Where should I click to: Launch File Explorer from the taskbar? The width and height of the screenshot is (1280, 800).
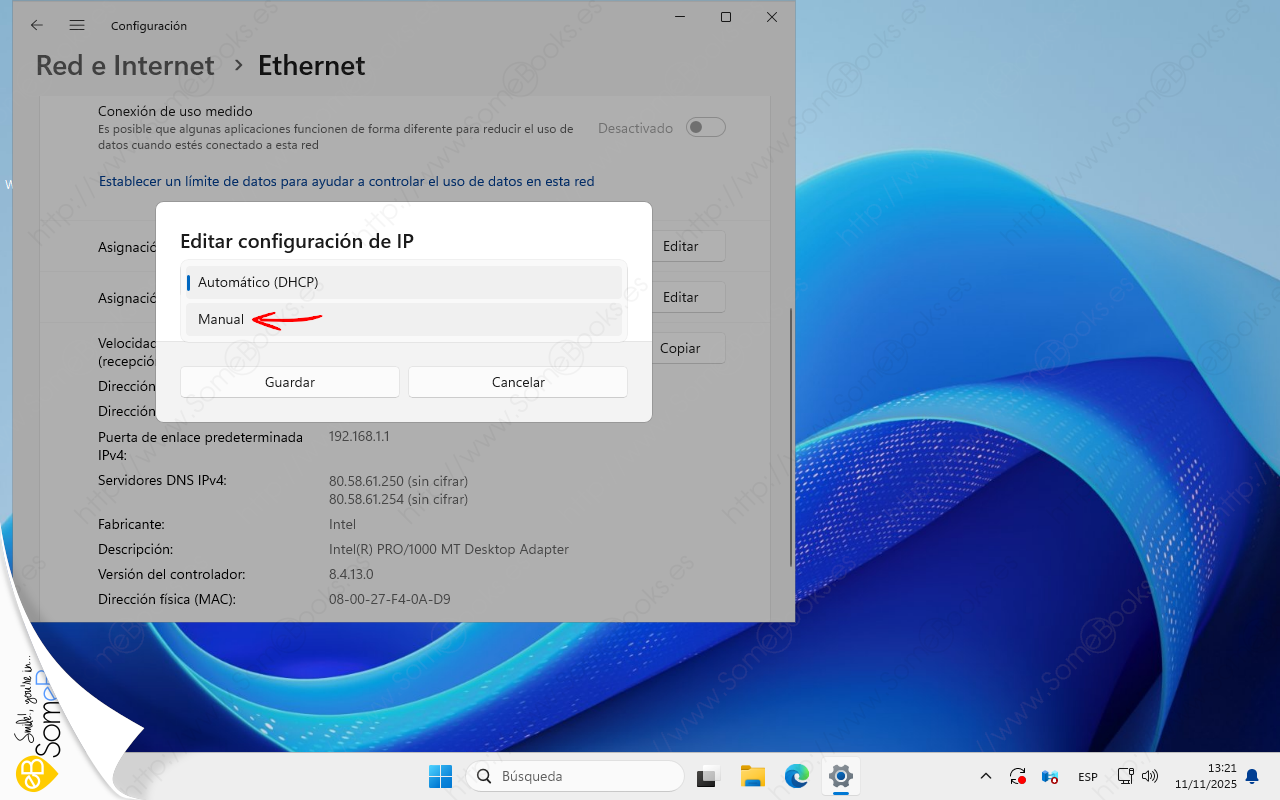click(753, 776)
